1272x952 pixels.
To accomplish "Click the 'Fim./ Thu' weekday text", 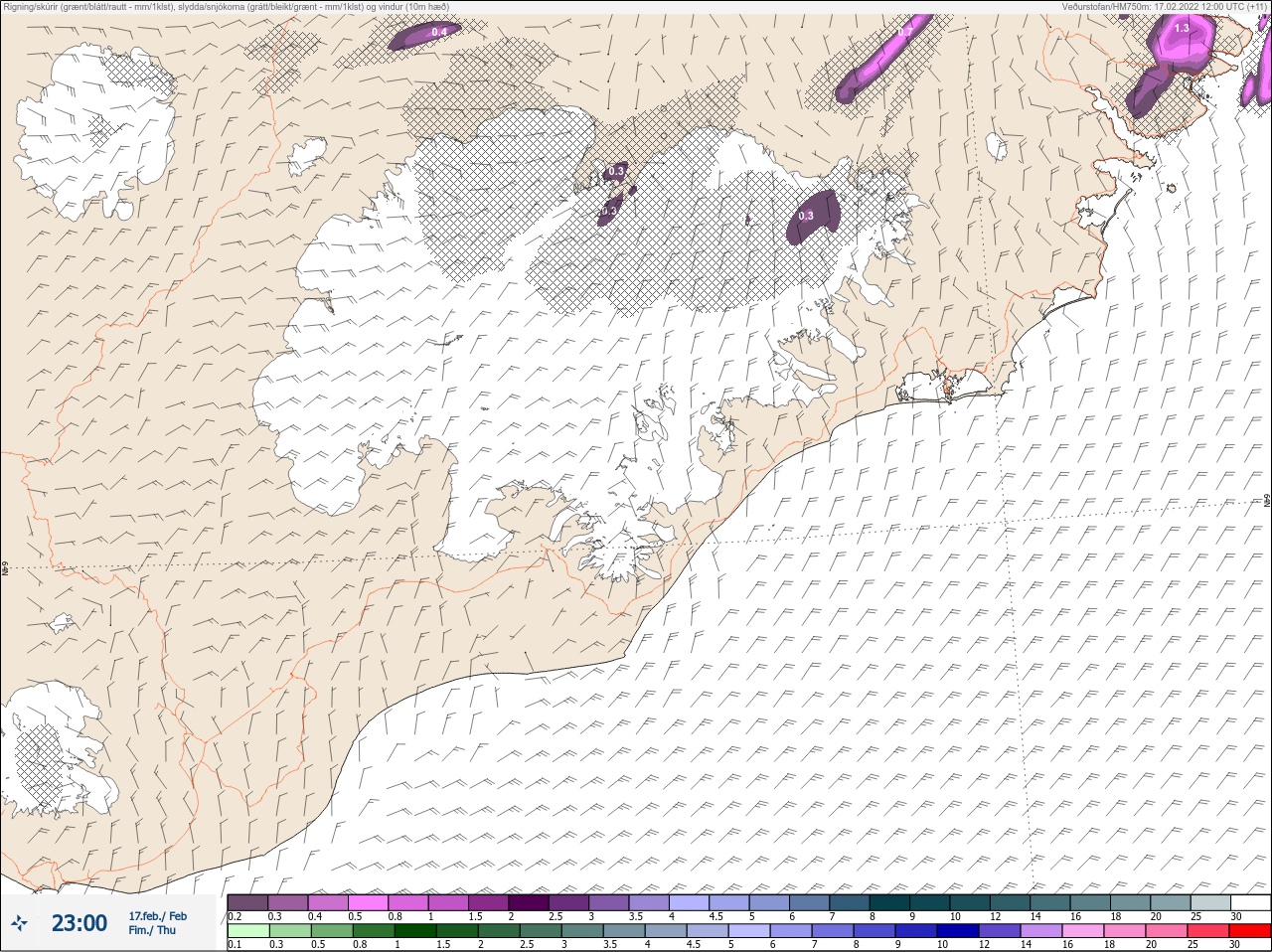I will click(x=152, y=930).
